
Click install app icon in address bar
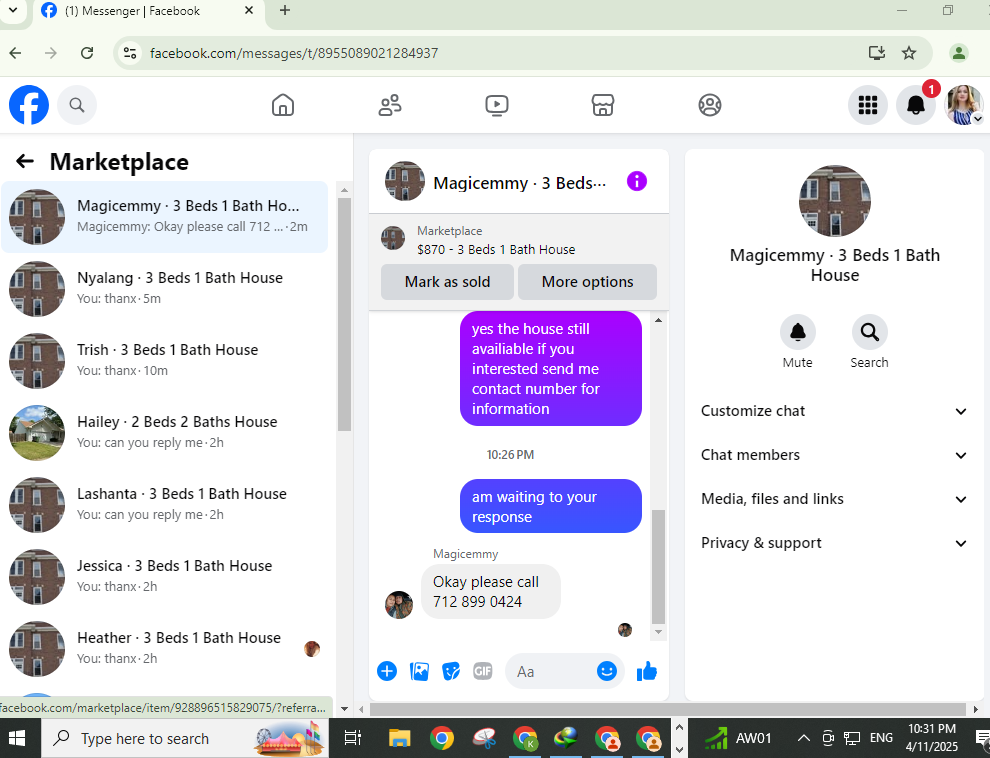[x=876, y=53]
